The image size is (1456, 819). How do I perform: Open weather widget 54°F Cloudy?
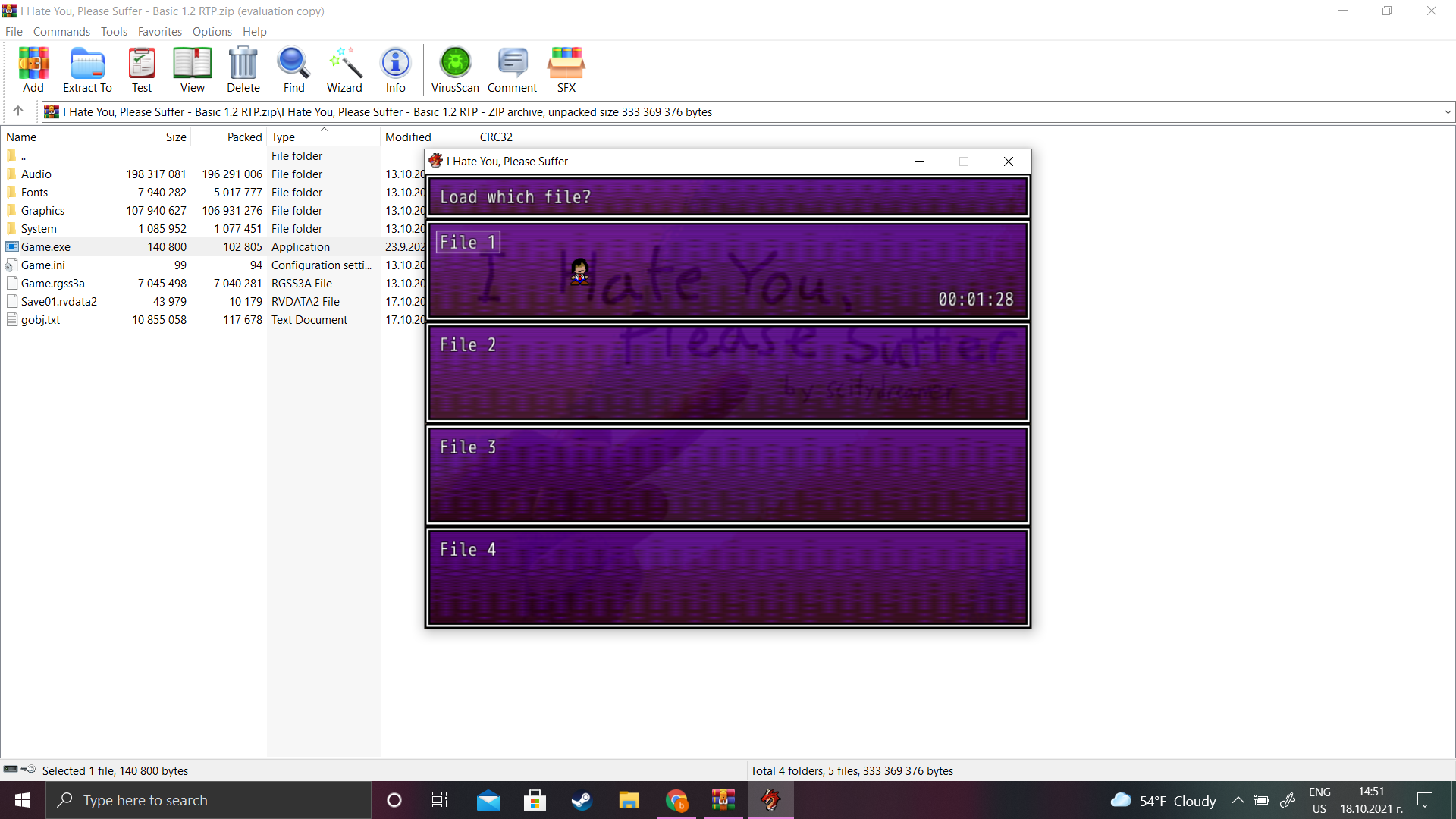pos(1163,801)
